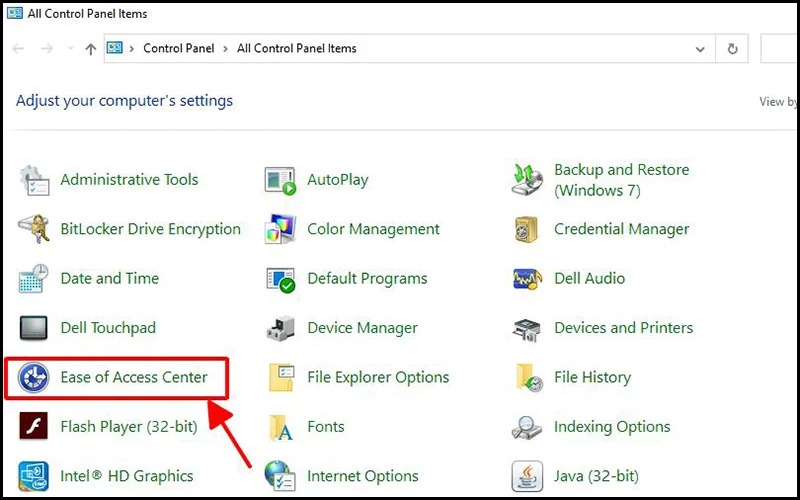Refresh the Control Panel view
The image size is (800, 500).
pyautogui.click(x=733, y=48)
